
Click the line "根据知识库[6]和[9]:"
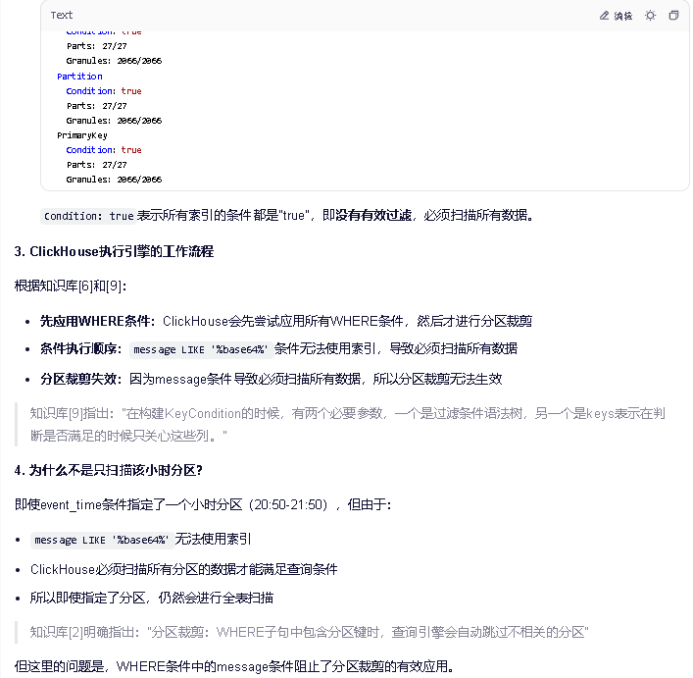tap(70, 286)
